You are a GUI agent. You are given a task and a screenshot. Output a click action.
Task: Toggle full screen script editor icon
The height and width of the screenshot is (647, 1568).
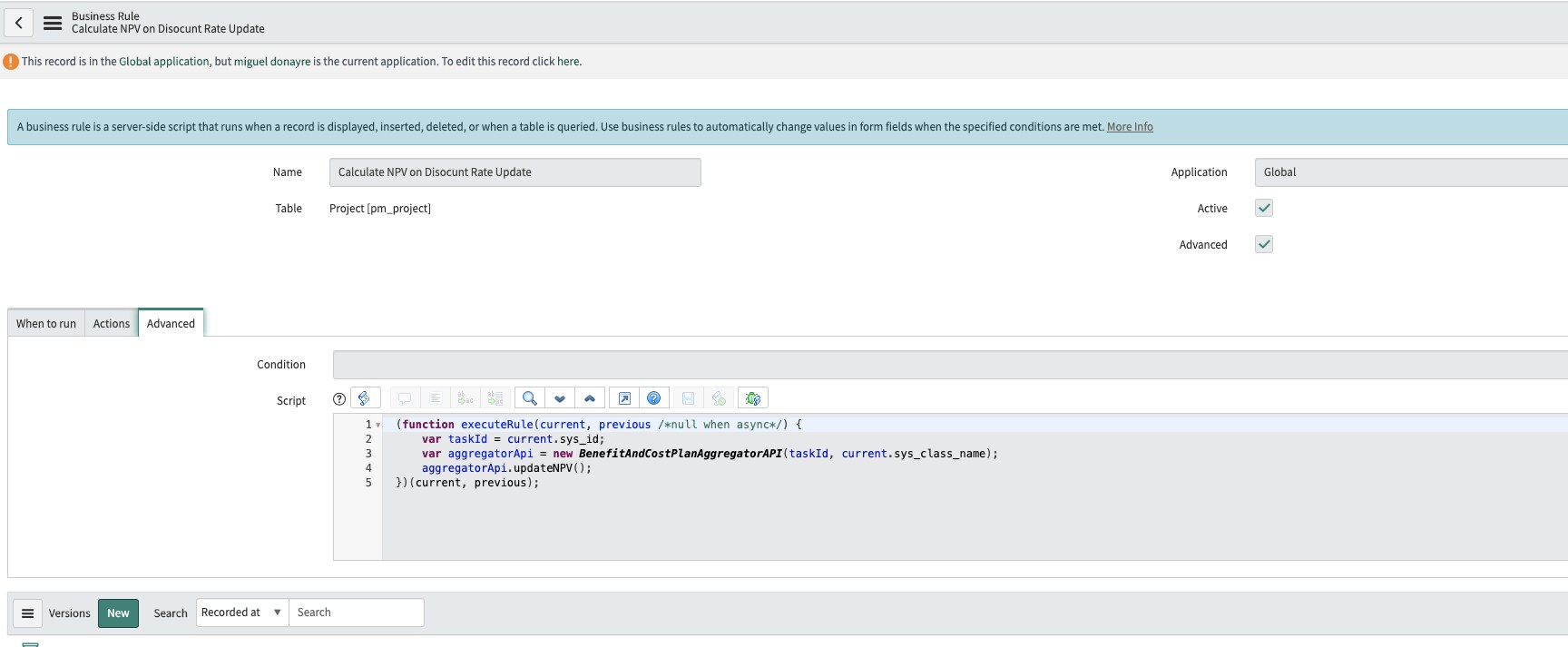pyautogui.click(x=624, y=398)
